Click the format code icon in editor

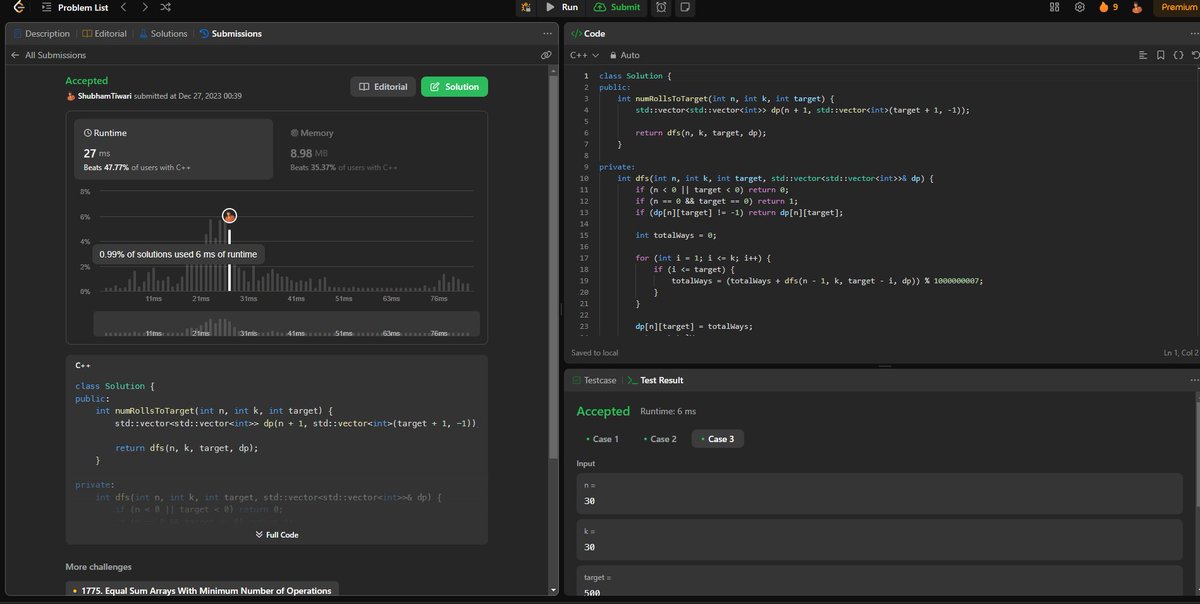(1143, 55)
